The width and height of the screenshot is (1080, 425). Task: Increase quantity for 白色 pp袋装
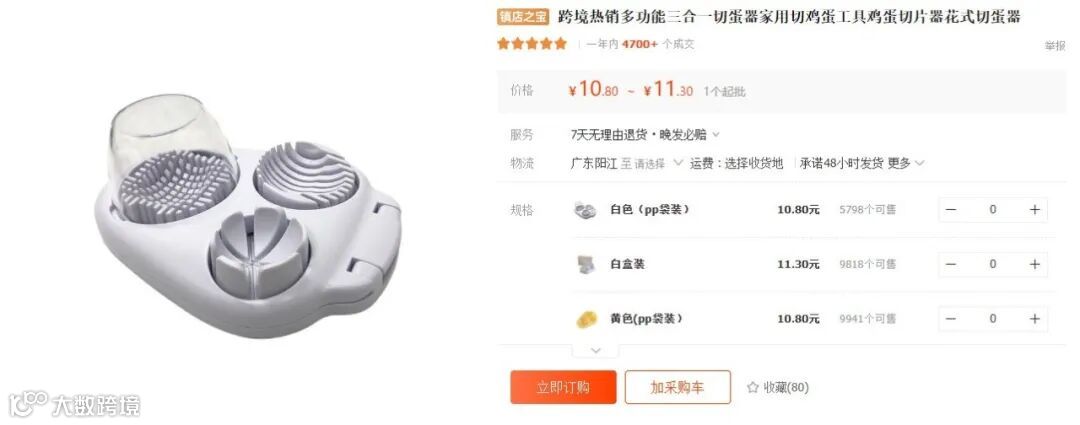click(x=1034, y=210)
